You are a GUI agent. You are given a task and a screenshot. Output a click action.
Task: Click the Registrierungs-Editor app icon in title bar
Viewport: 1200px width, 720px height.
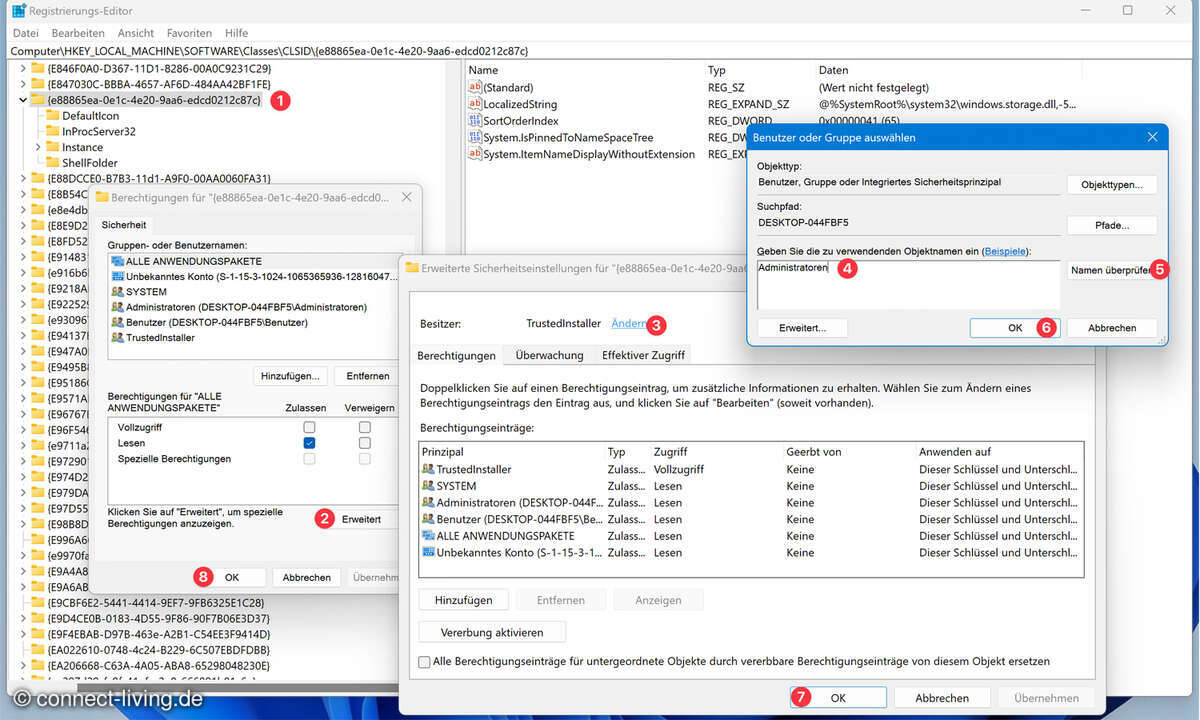coord(19,10)
